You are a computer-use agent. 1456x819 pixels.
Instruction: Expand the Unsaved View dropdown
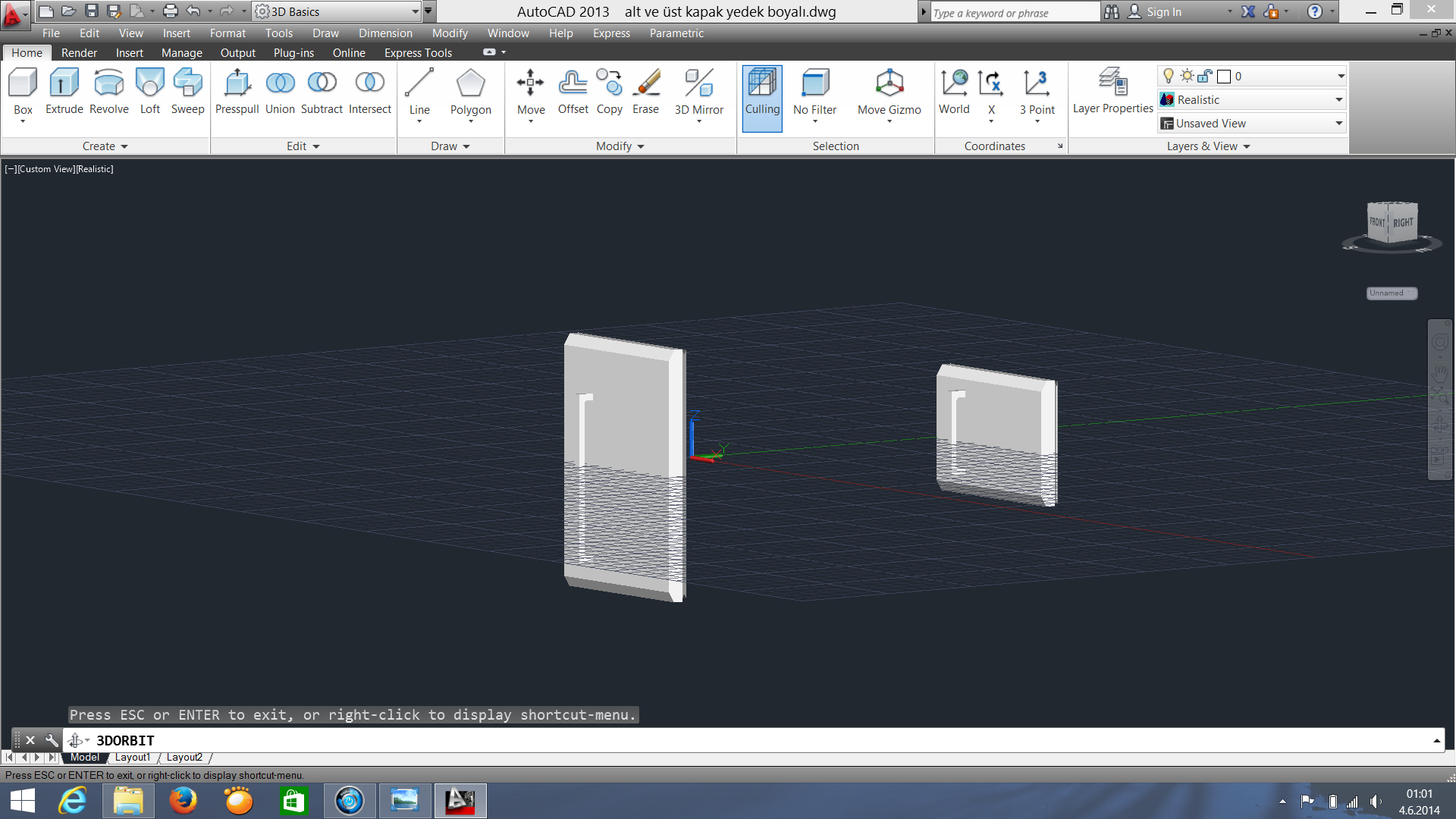click(1338, 124)
